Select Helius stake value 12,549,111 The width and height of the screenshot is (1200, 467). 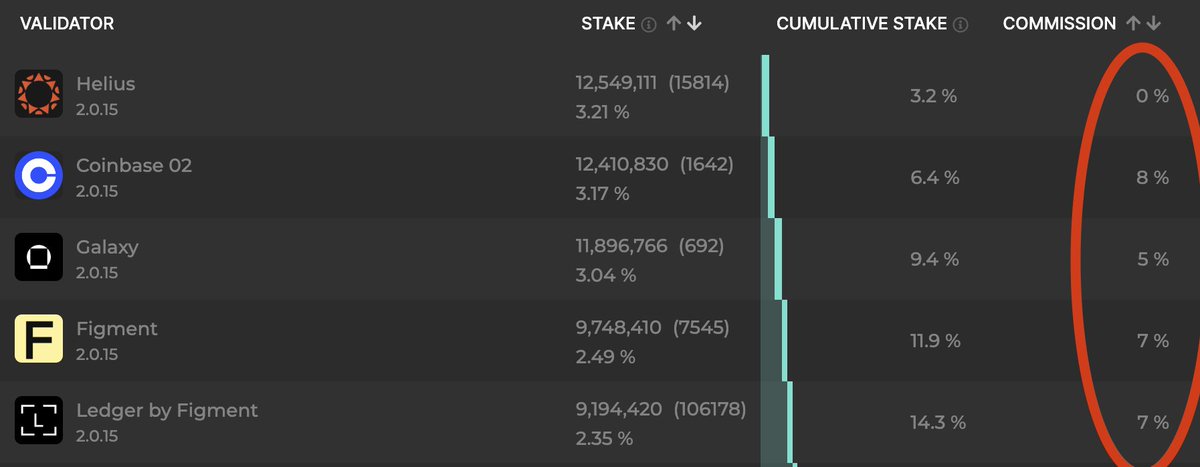616,83
